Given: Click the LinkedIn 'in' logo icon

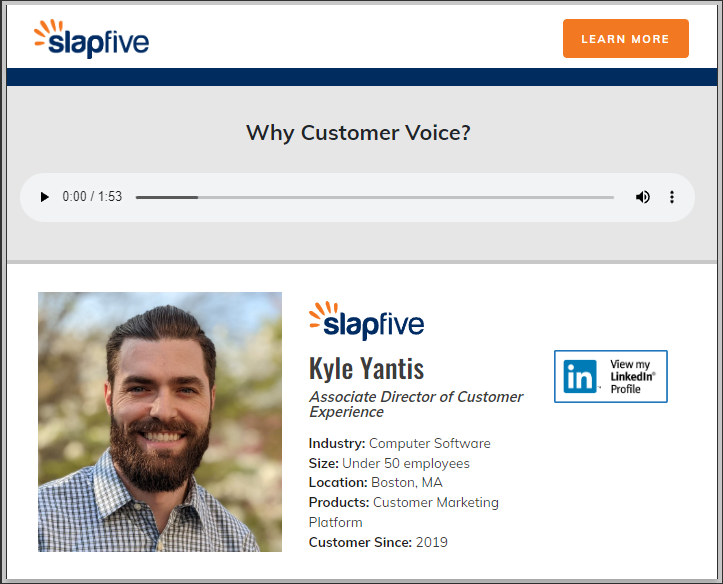Looking at the screenshot, I should pyautogui.click(x=579, y=376).
